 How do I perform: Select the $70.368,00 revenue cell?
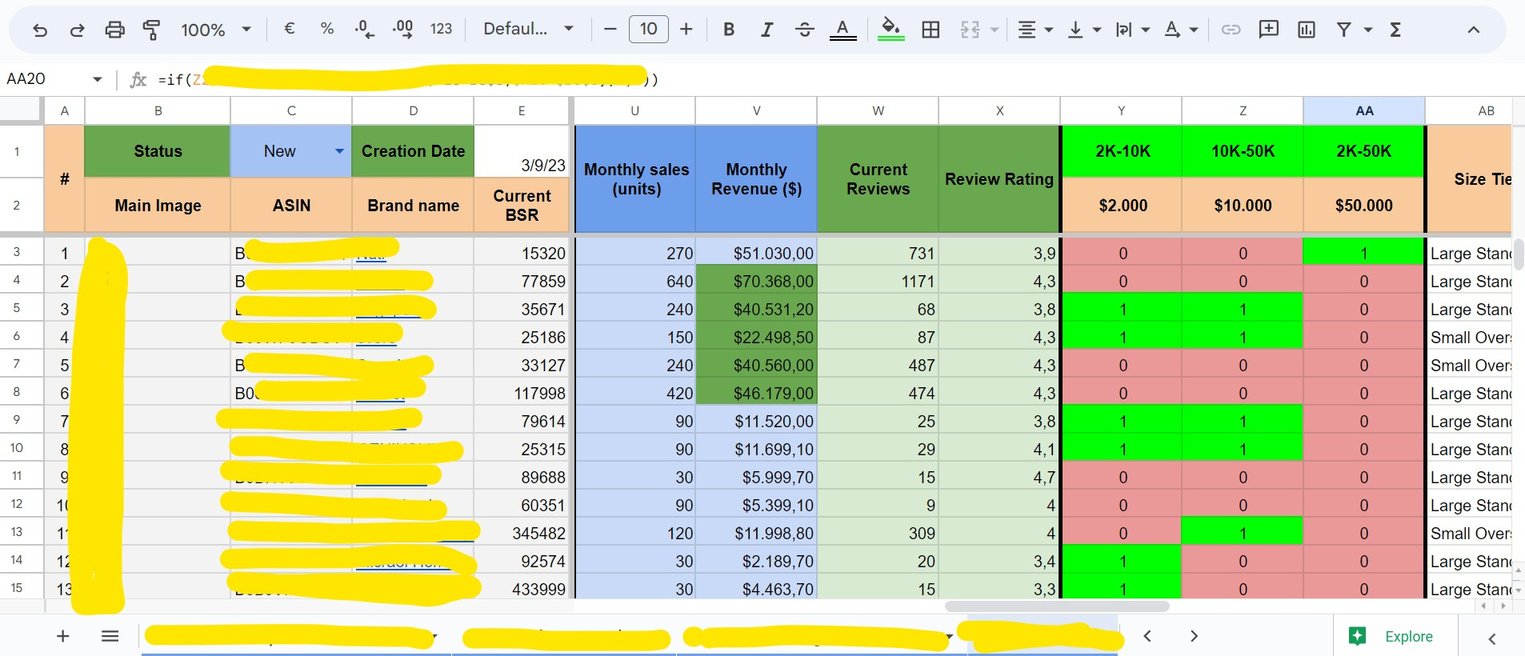click(756, 282)
